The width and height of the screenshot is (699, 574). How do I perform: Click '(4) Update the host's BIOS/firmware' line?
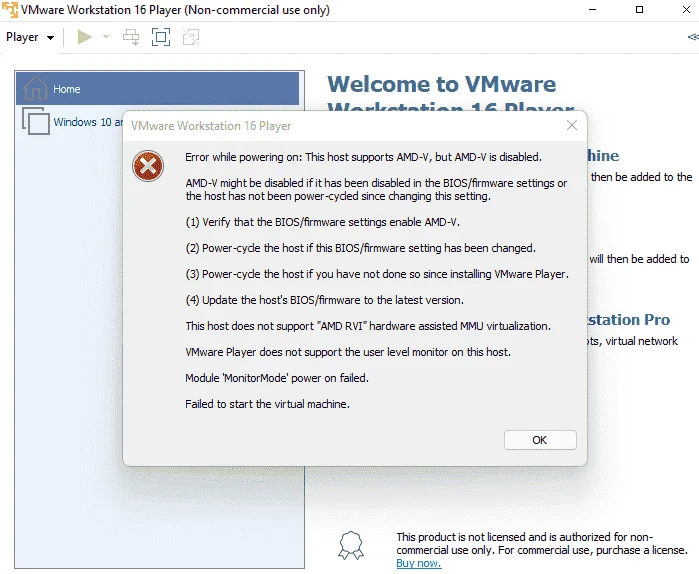[x=325, y=300]
